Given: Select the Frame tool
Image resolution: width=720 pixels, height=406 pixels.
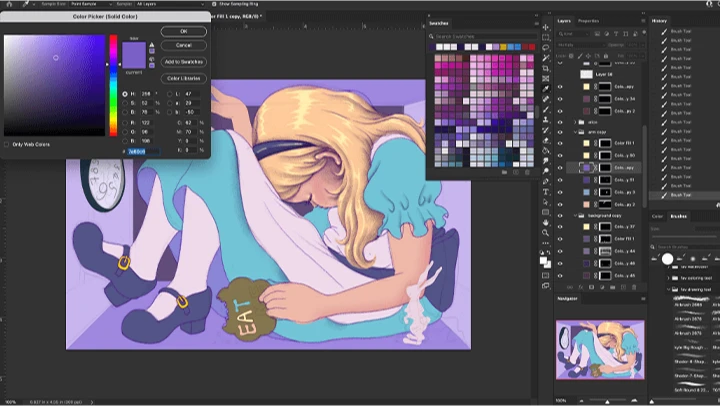Looking at the screenshot, I should [546, 79].
